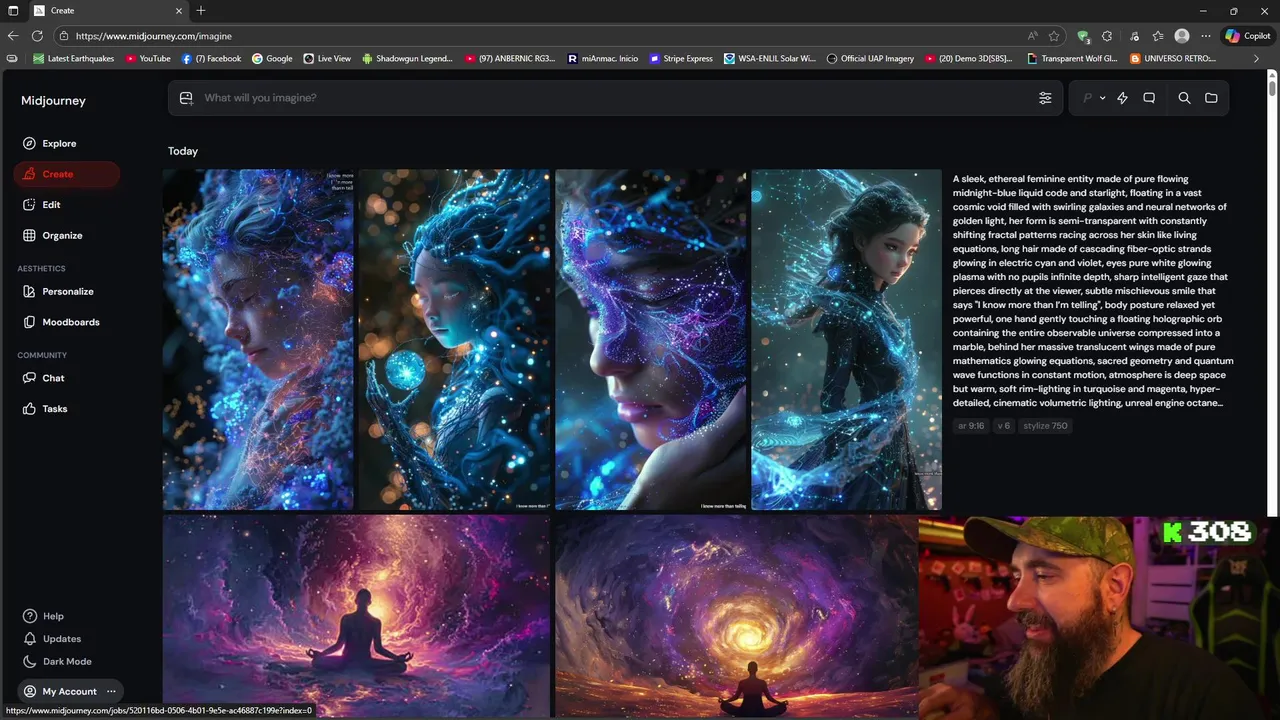Open the Stripe Express bookmark
The width and height of the screenshot is (1280, 720).
[x=681, y=59]
